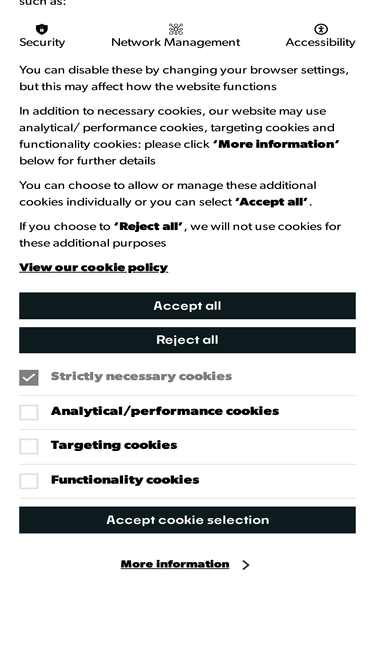Click the Accept all button

point(187,305)
